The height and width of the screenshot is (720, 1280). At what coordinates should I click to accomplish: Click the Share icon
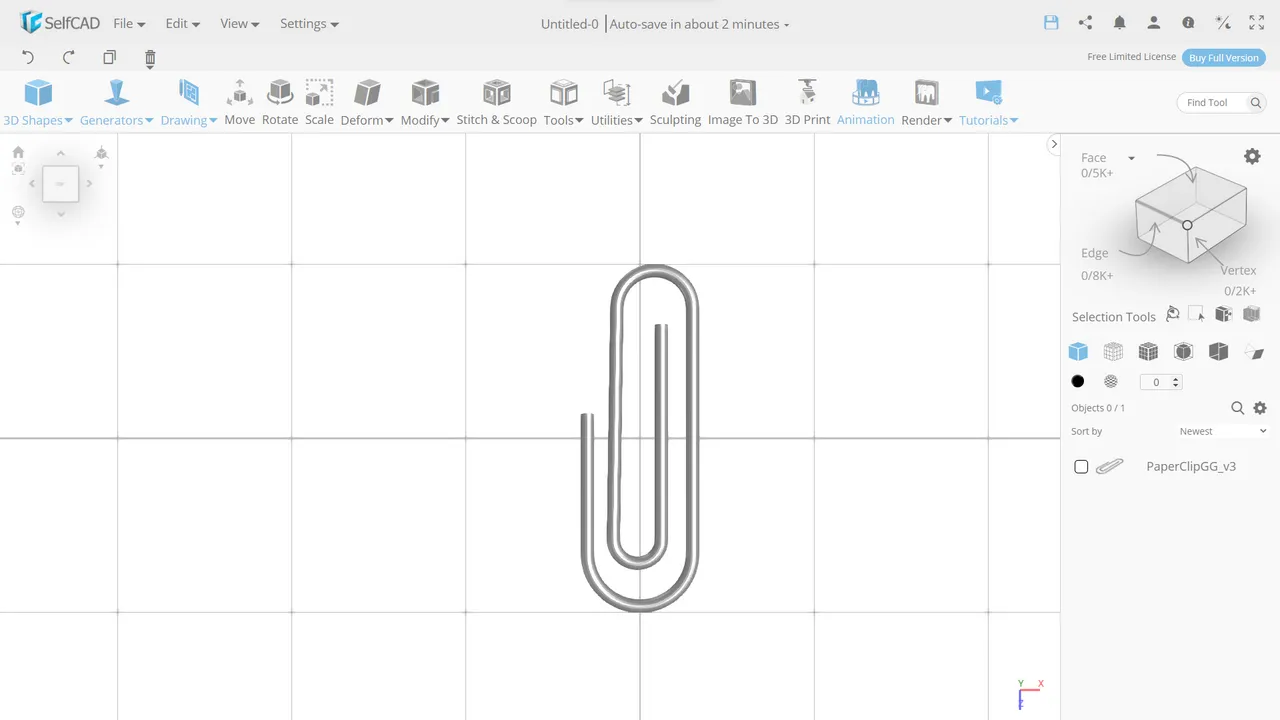pyautogui.click(x=1085, y=22)
